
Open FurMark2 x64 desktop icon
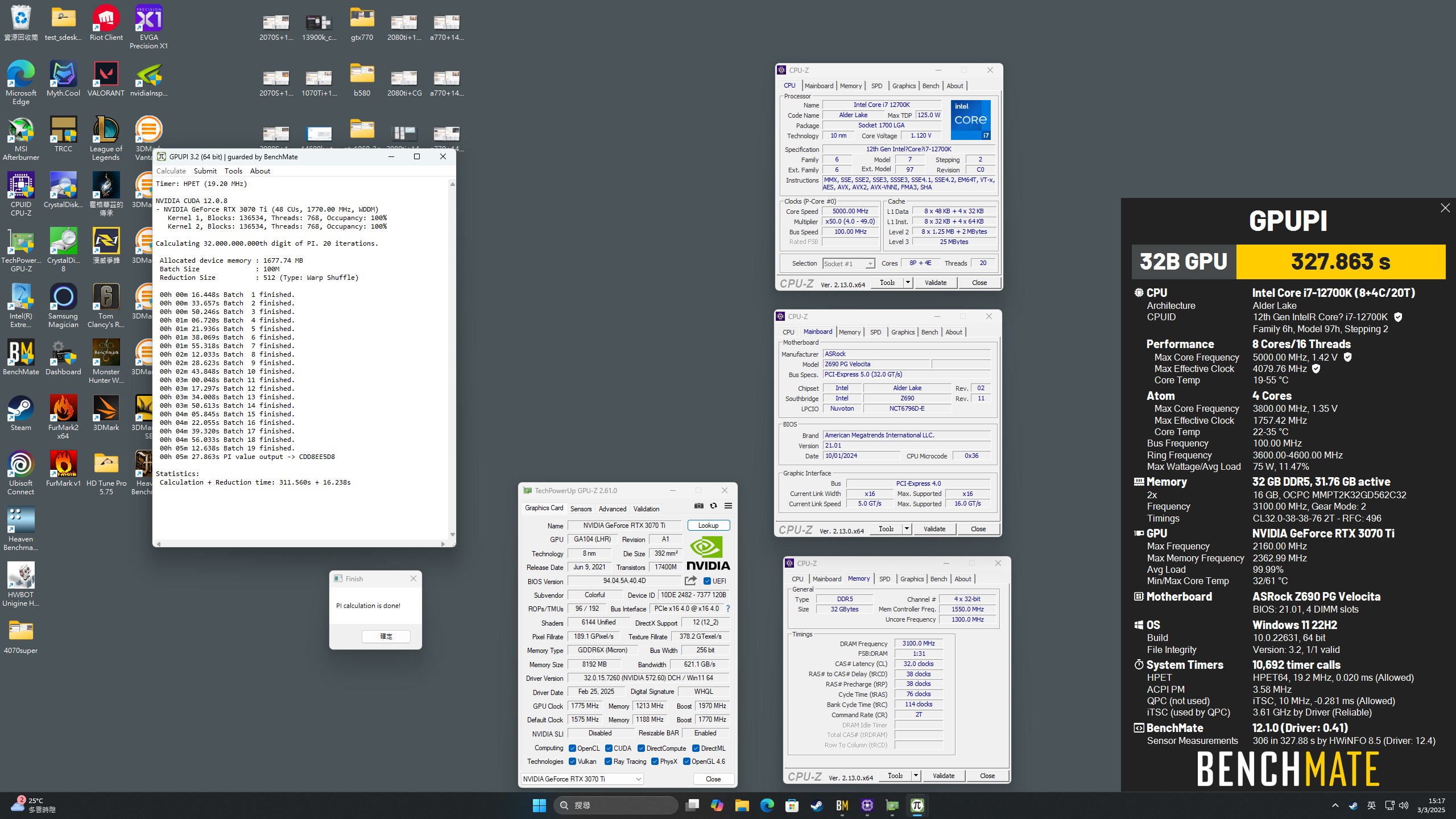[63, 417]
